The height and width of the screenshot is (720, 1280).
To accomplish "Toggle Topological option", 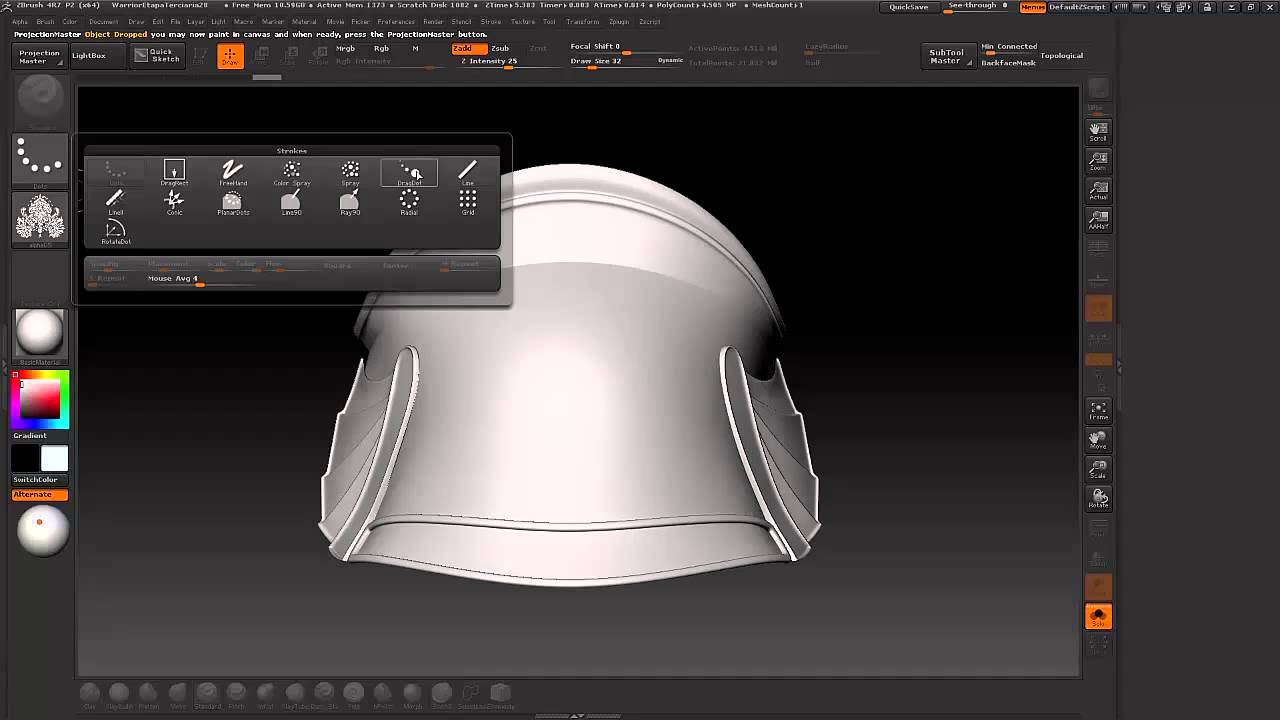I will point(1061,56).
